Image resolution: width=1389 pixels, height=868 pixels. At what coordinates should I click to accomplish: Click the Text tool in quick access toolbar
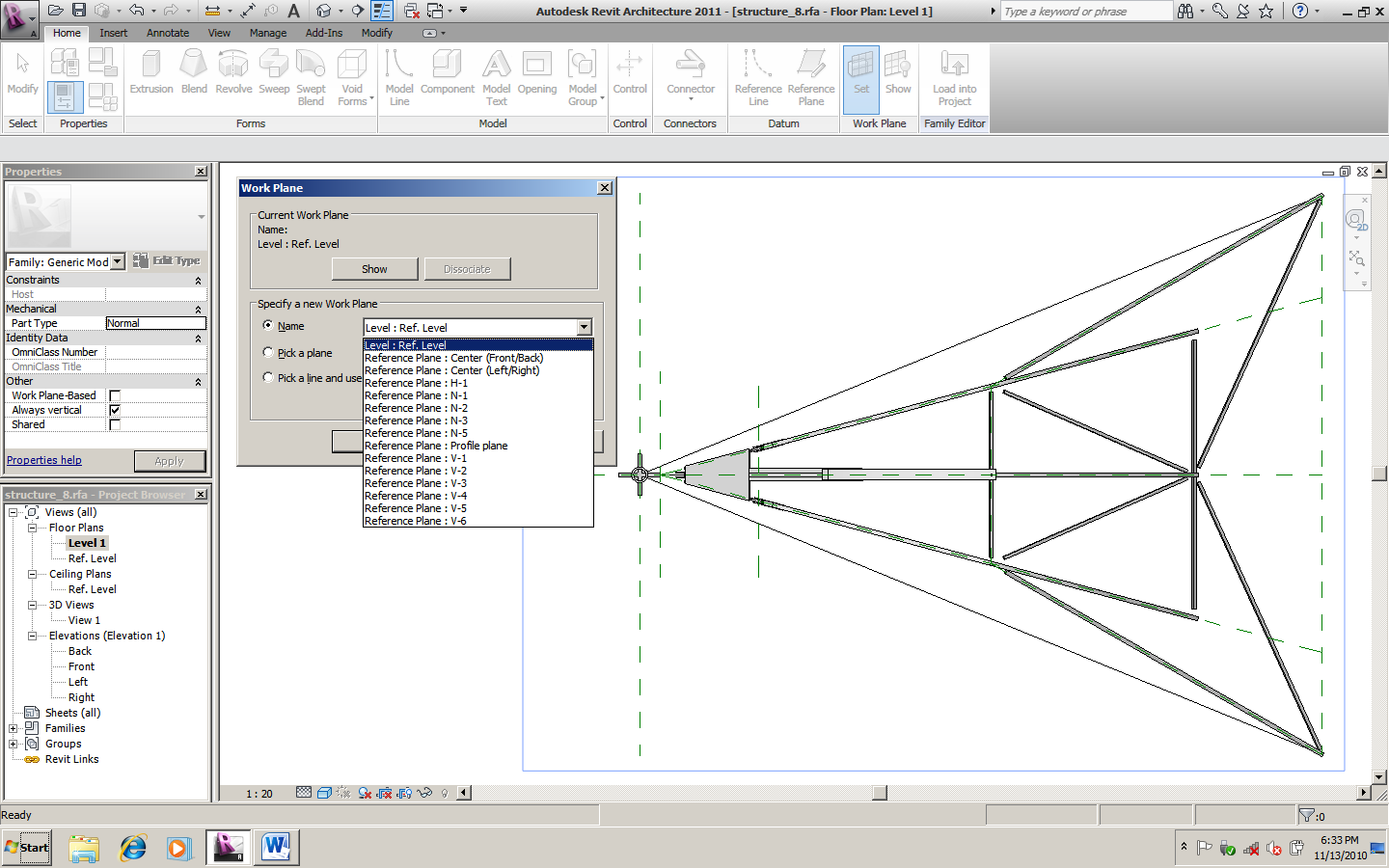(x=293, y=11)
